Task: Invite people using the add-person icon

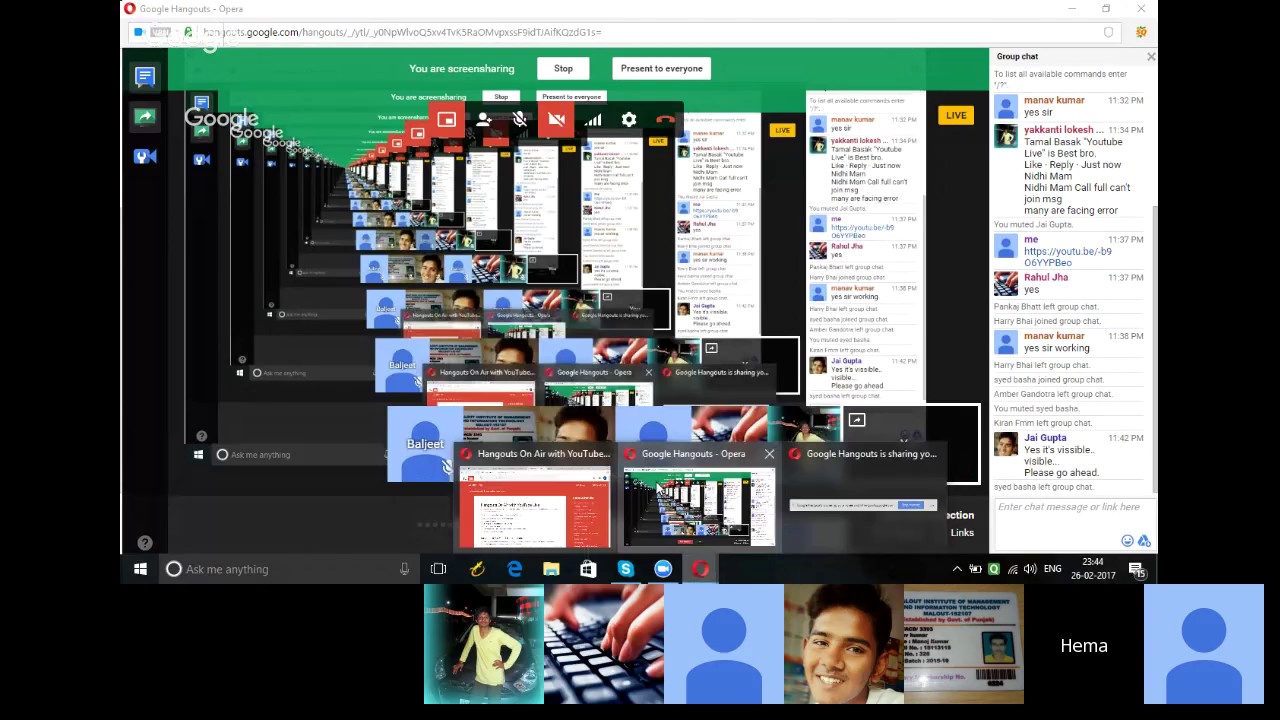Action: tap(484, 120)
